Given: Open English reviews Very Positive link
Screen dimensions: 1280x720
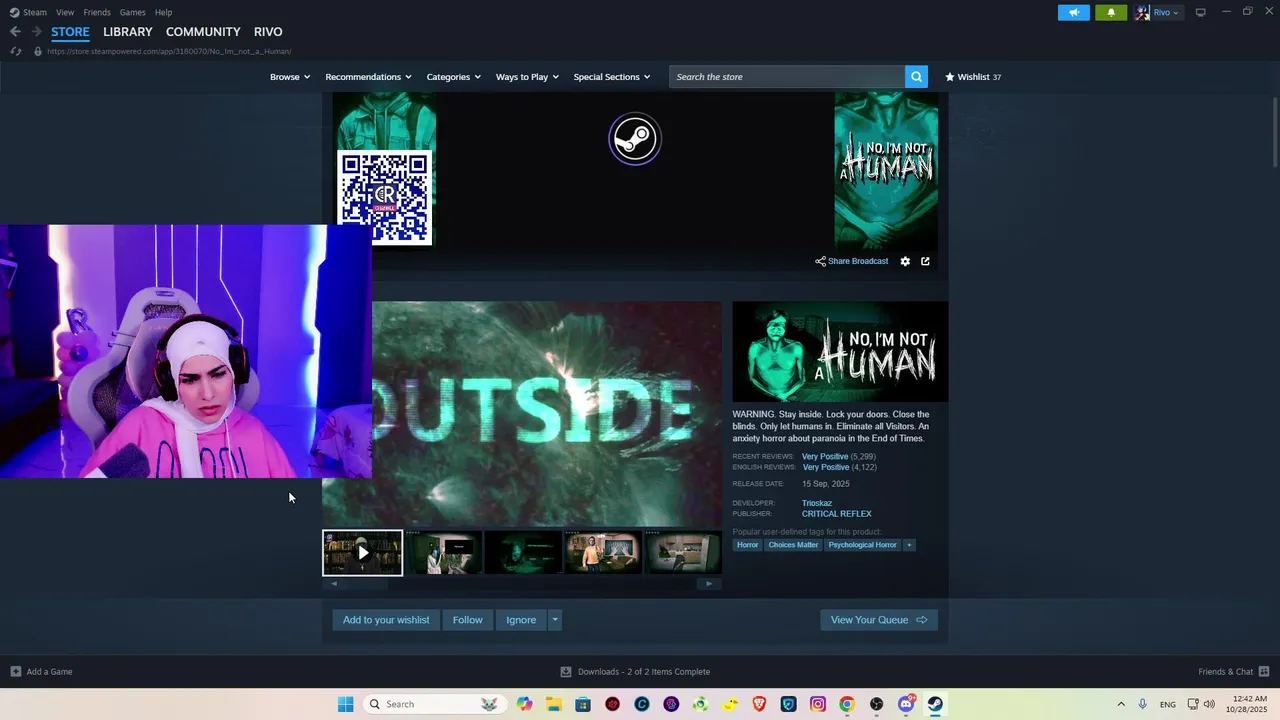Looking at the screenshot, I should [x=826, y=467].
